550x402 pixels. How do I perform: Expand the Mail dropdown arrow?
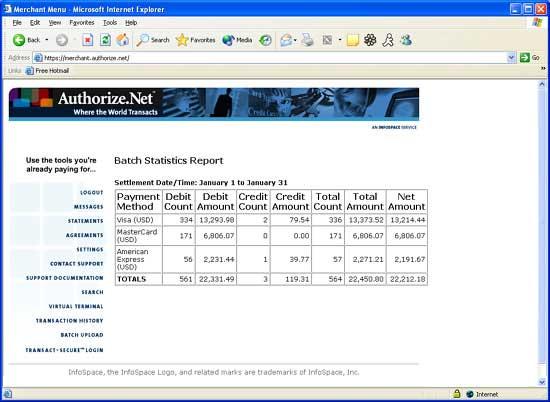tap(295, 40)
